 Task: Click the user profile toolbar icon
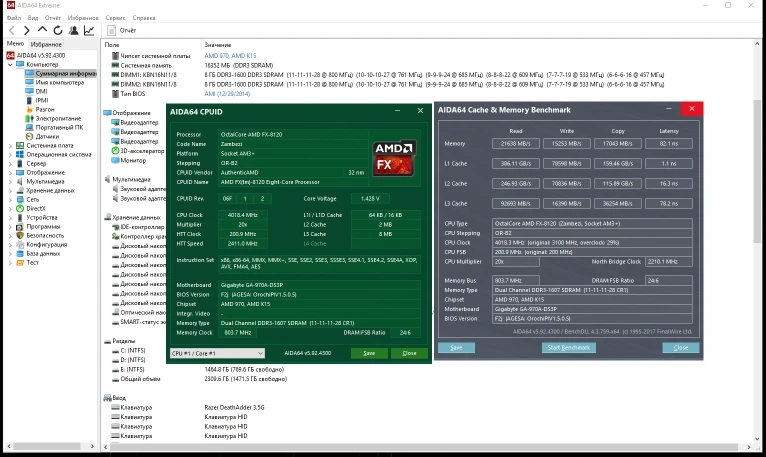(x=73, y=30)
